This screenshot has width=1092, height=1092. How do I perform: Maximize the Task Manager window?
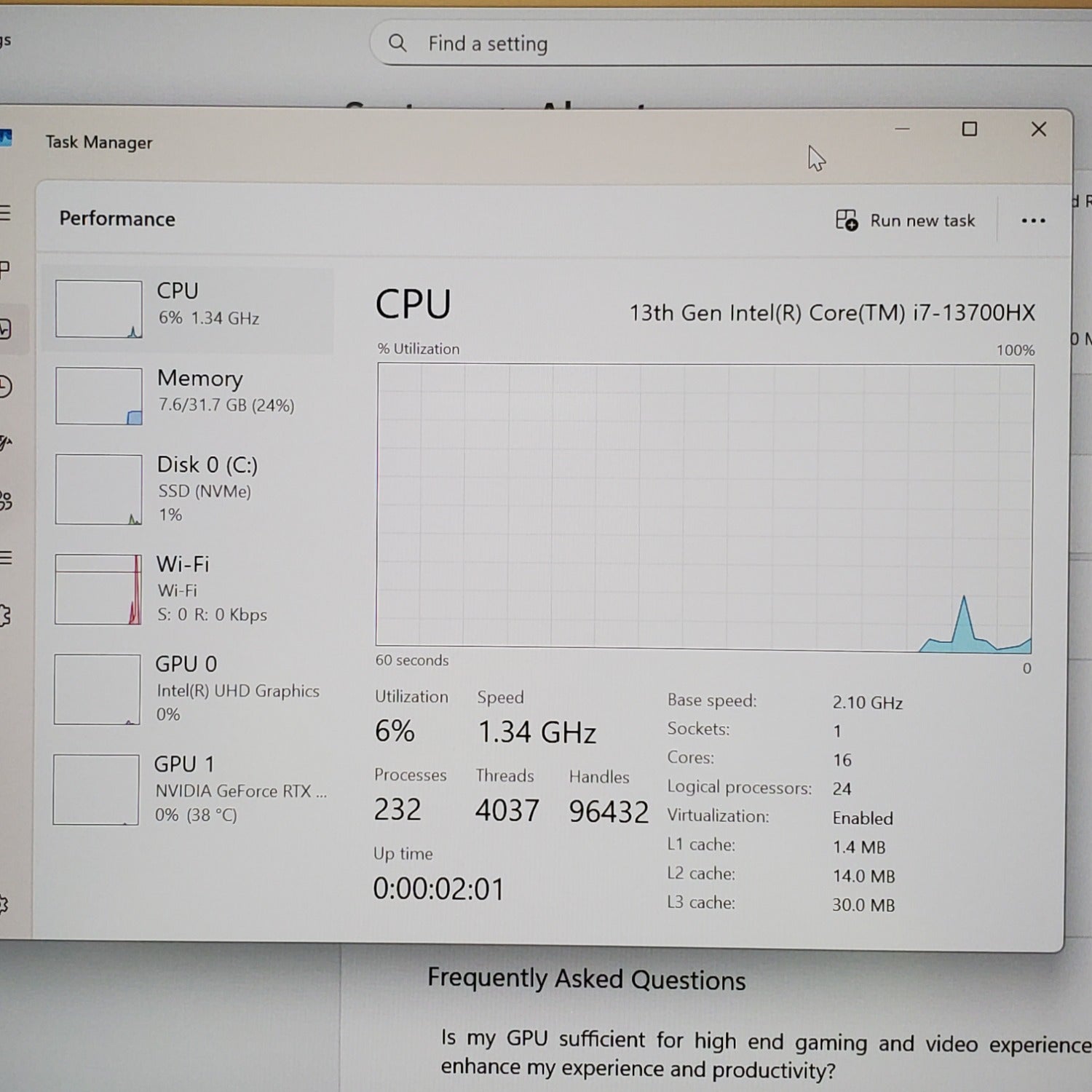coord(969,130)
